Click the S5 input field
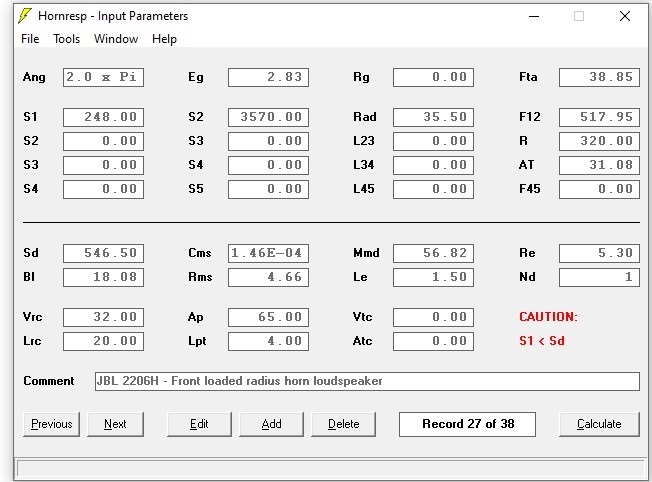 [268, 190]
